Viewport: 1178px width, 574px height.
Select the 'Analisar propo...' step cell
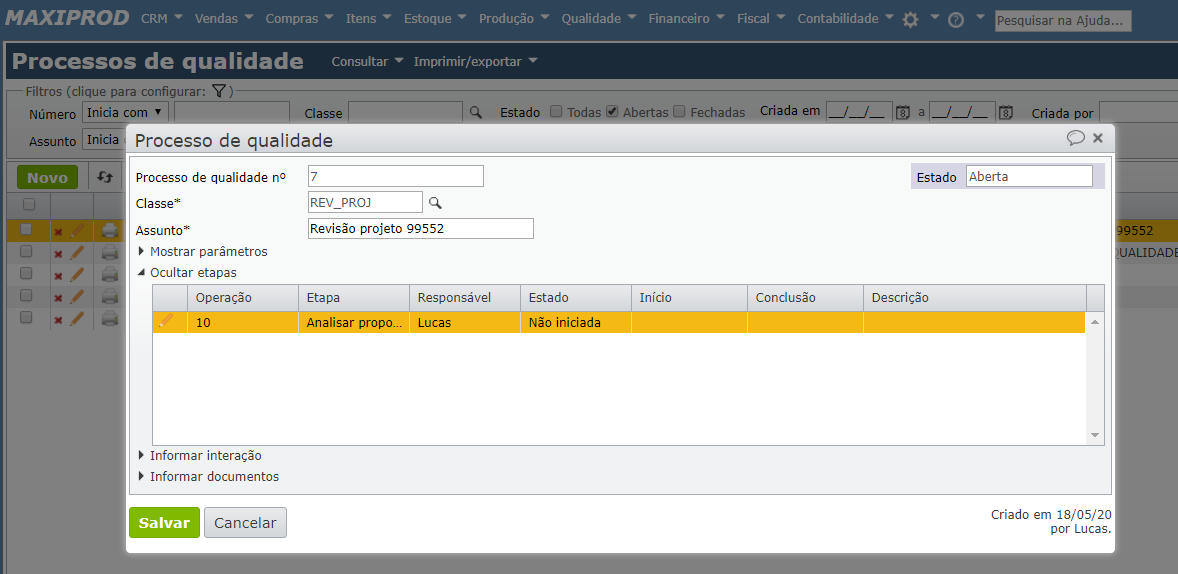point(354,322)
